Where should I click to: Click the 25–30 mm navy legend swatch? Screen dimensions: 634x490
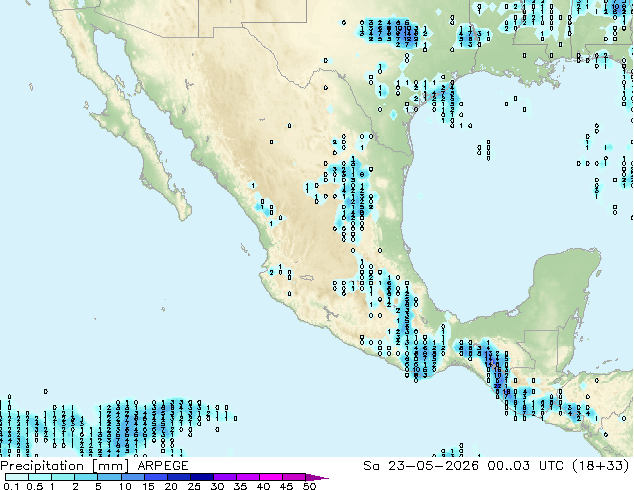[x=201, y=477]
